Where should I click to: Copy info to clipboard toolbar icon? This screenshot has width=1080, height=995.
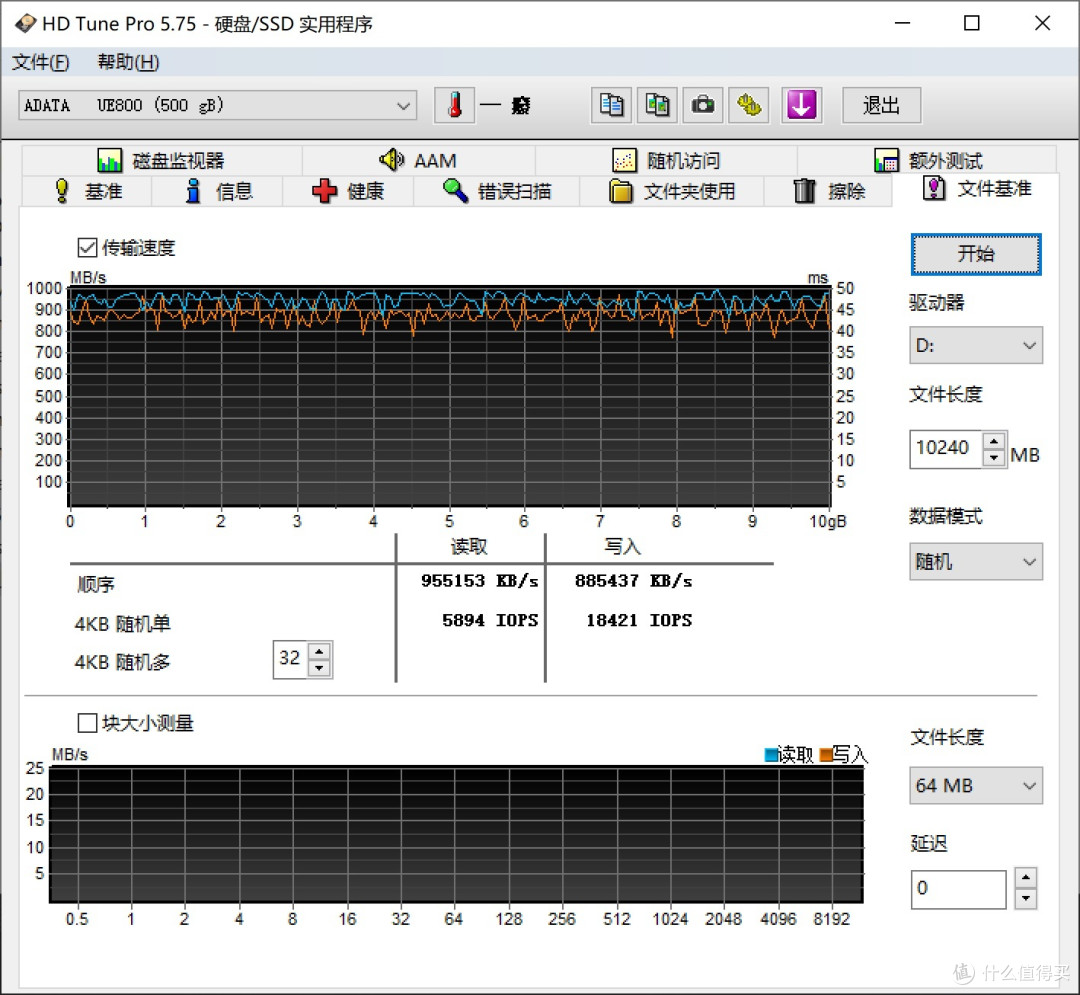611,105
